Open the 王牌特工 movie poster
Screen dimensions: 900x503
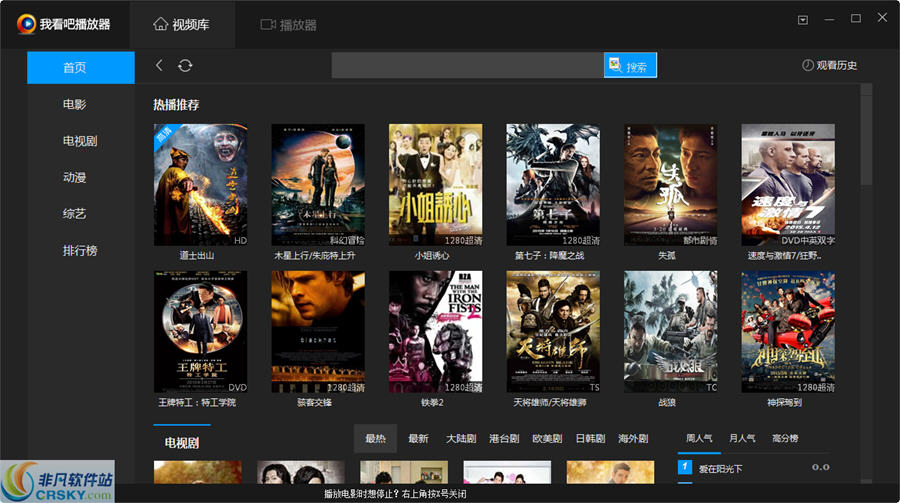click(200, 332)
